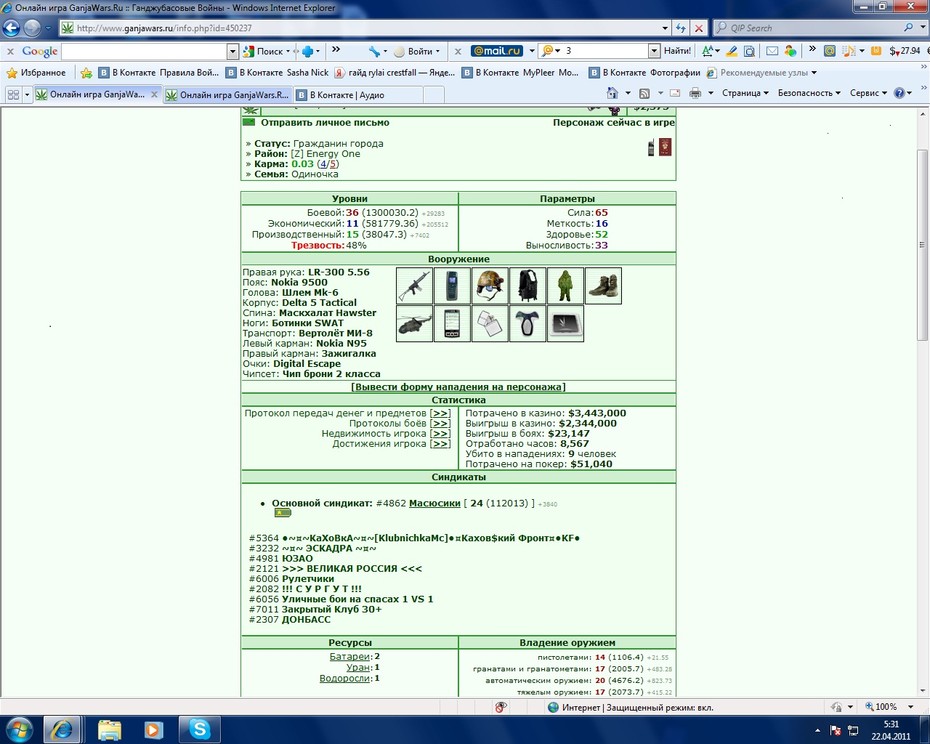This screenshot has width=930, height=744.
Task: Open Недвижимость игрока >> link
Action: 439,433
